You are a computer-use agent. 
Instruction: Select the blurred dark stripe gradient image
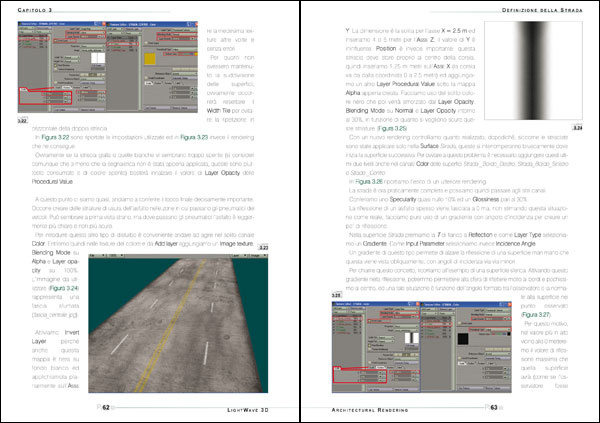(533, 70)
